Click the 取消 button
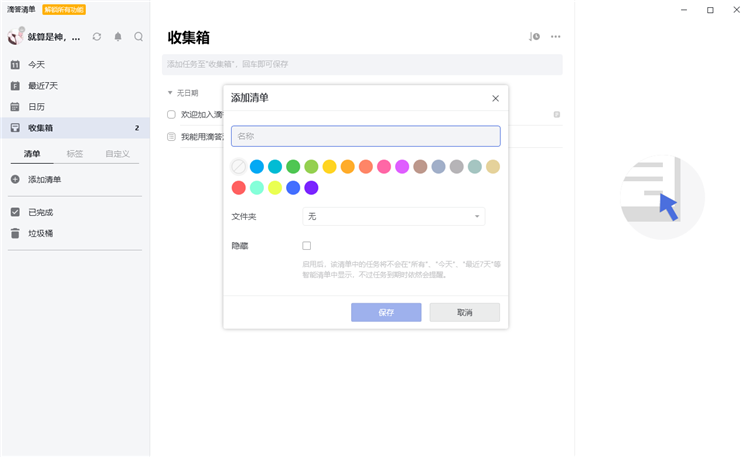 tap(464, 312)
